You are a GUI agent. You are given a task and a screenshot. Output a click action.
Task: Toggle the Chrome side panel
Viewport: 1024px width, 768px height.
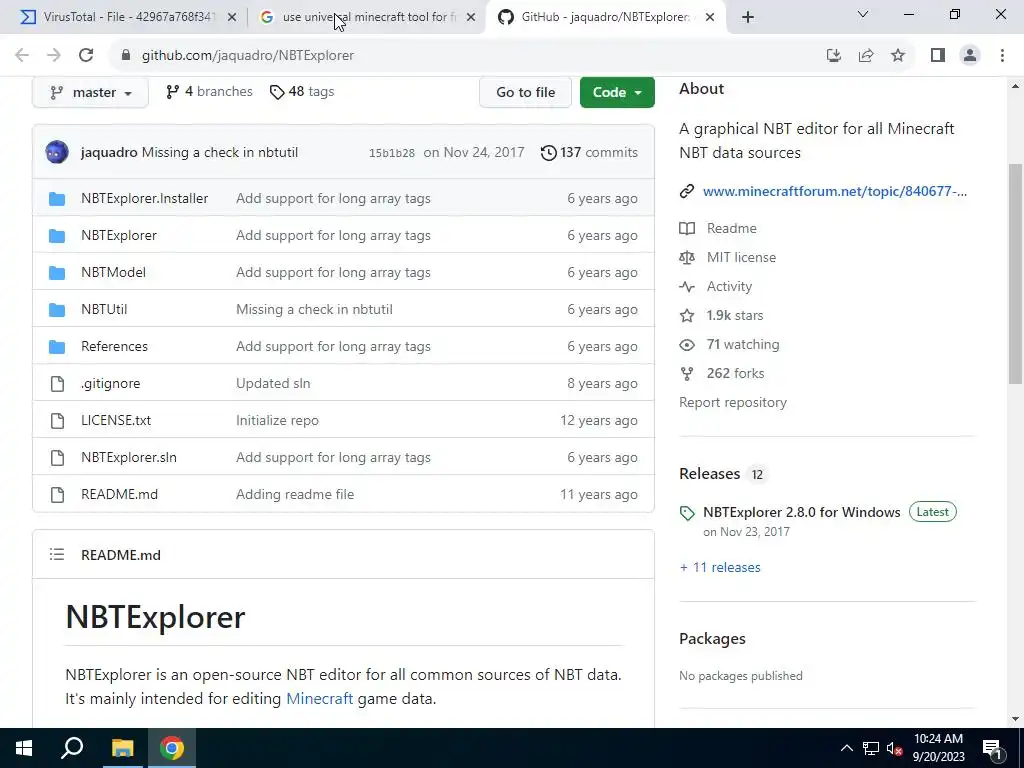coord(938,56)
